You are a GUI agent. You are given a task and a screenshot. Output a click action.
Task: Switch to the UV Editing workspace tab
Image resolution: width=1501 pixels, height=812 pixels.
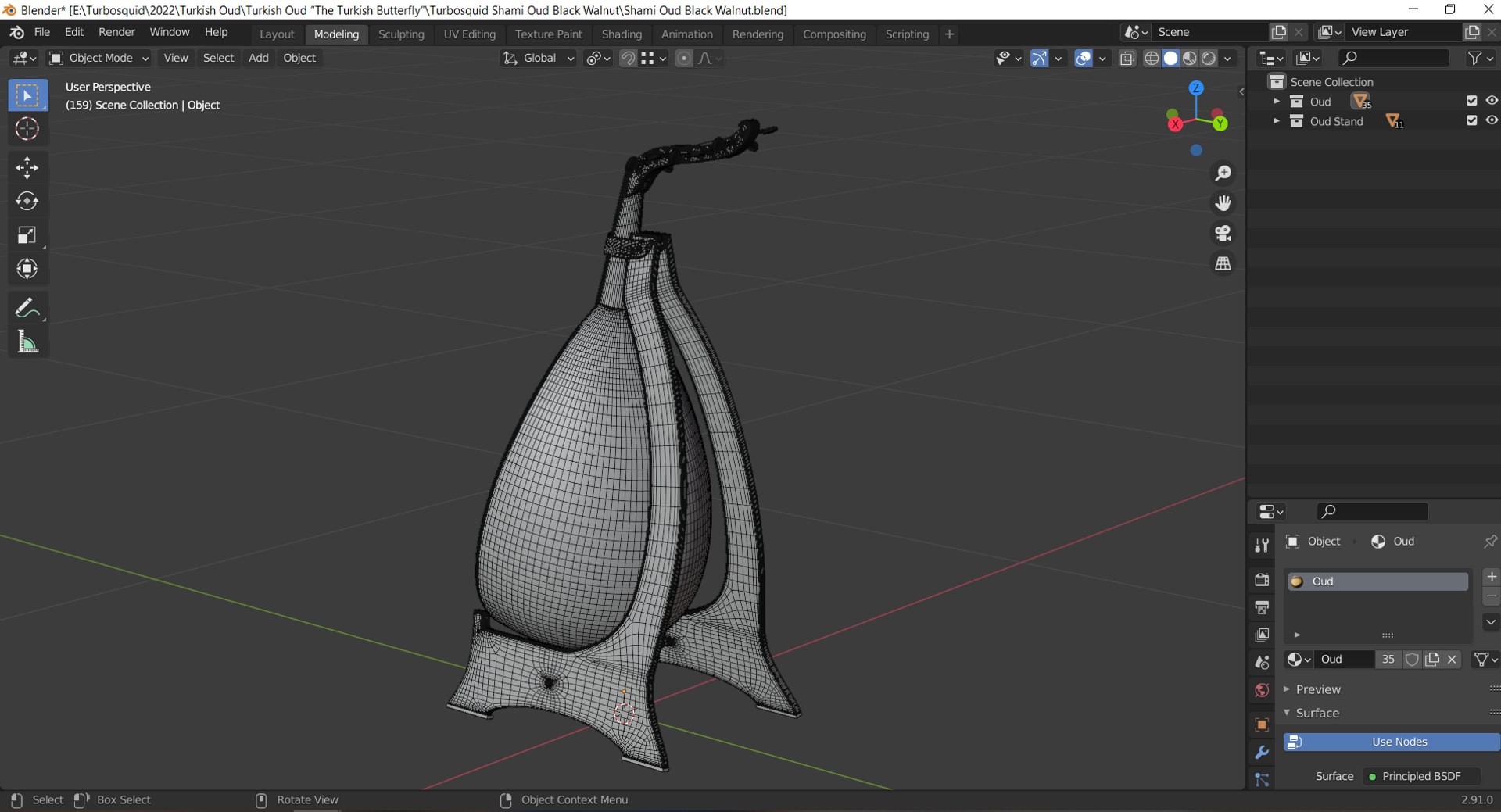pyautogui.click(x=470, y=34)
